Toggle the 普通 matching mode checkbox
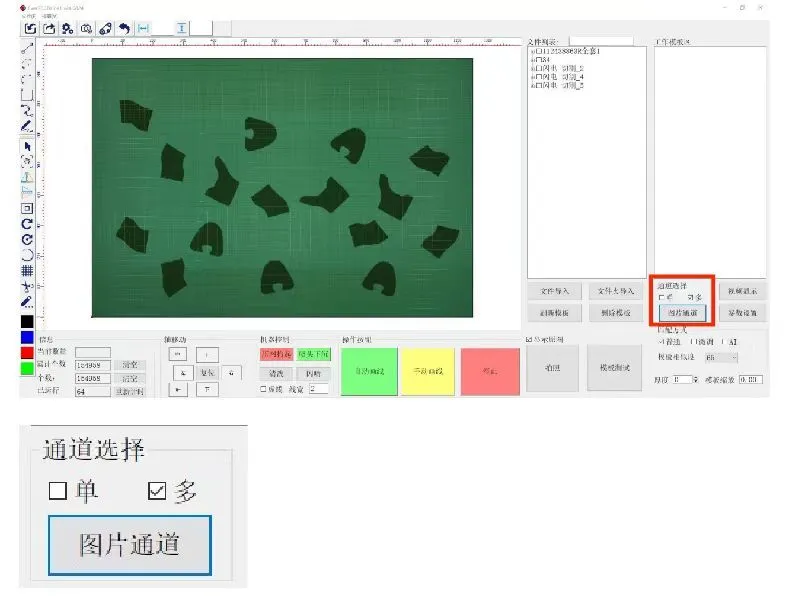This screenshot has height=596, width=790. tap(661, 342)
